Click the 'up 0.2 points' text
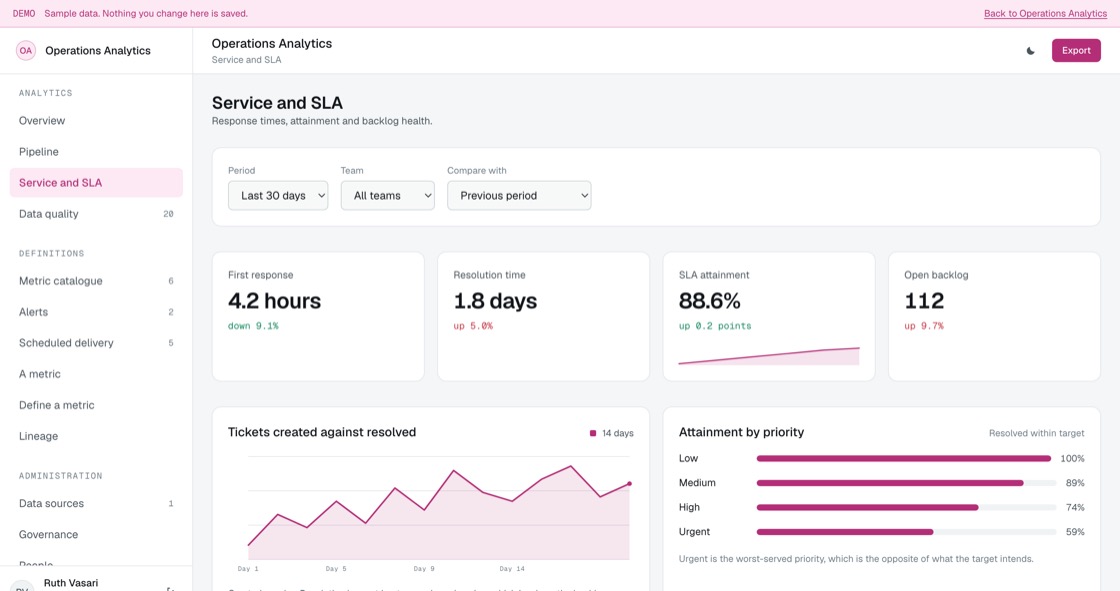The height and width of the screenshot is (591, 1120). (x=715, y=326)
